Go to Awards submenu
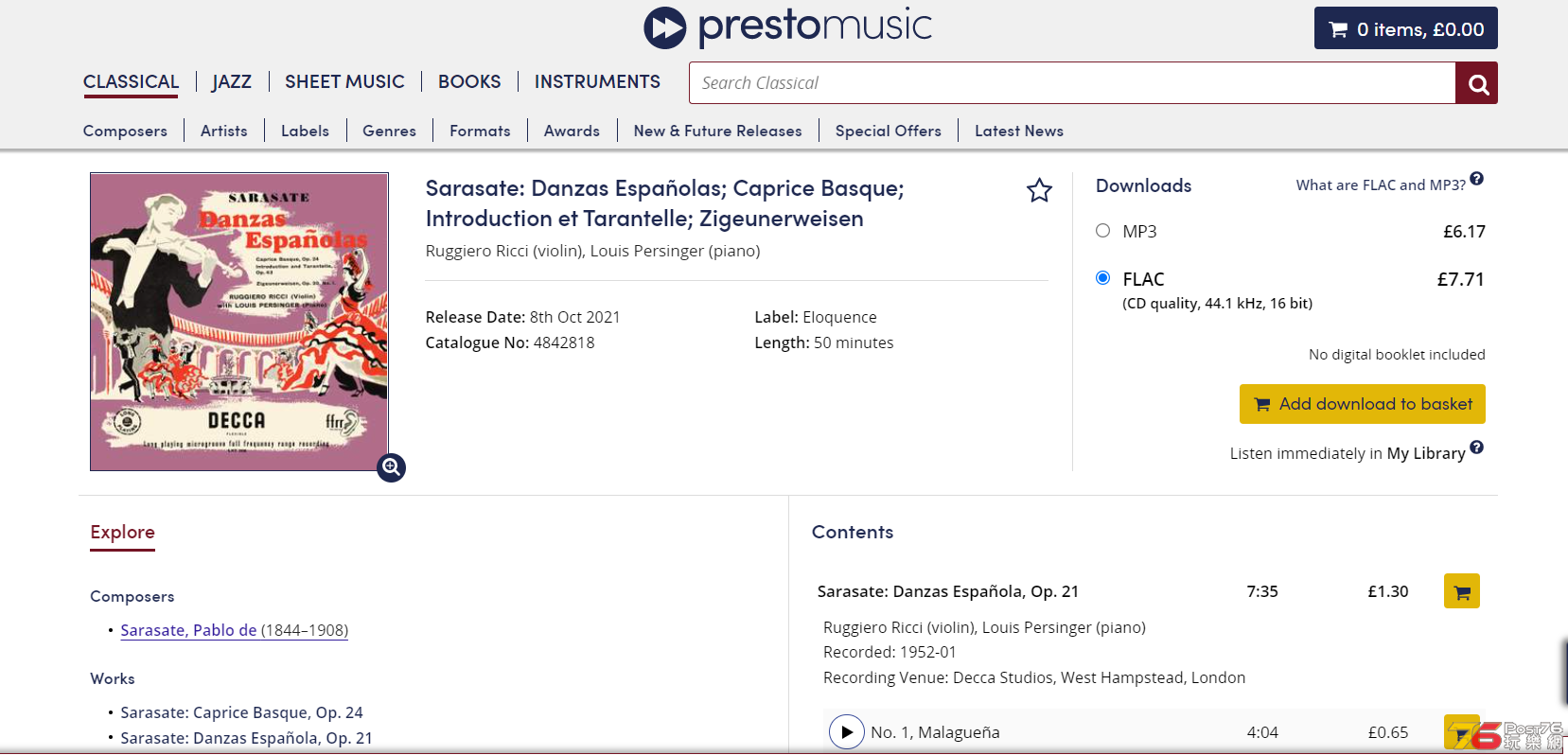The width and height of the screenshot is (1568, 755). pyautogui.click(x=572, y=131)
